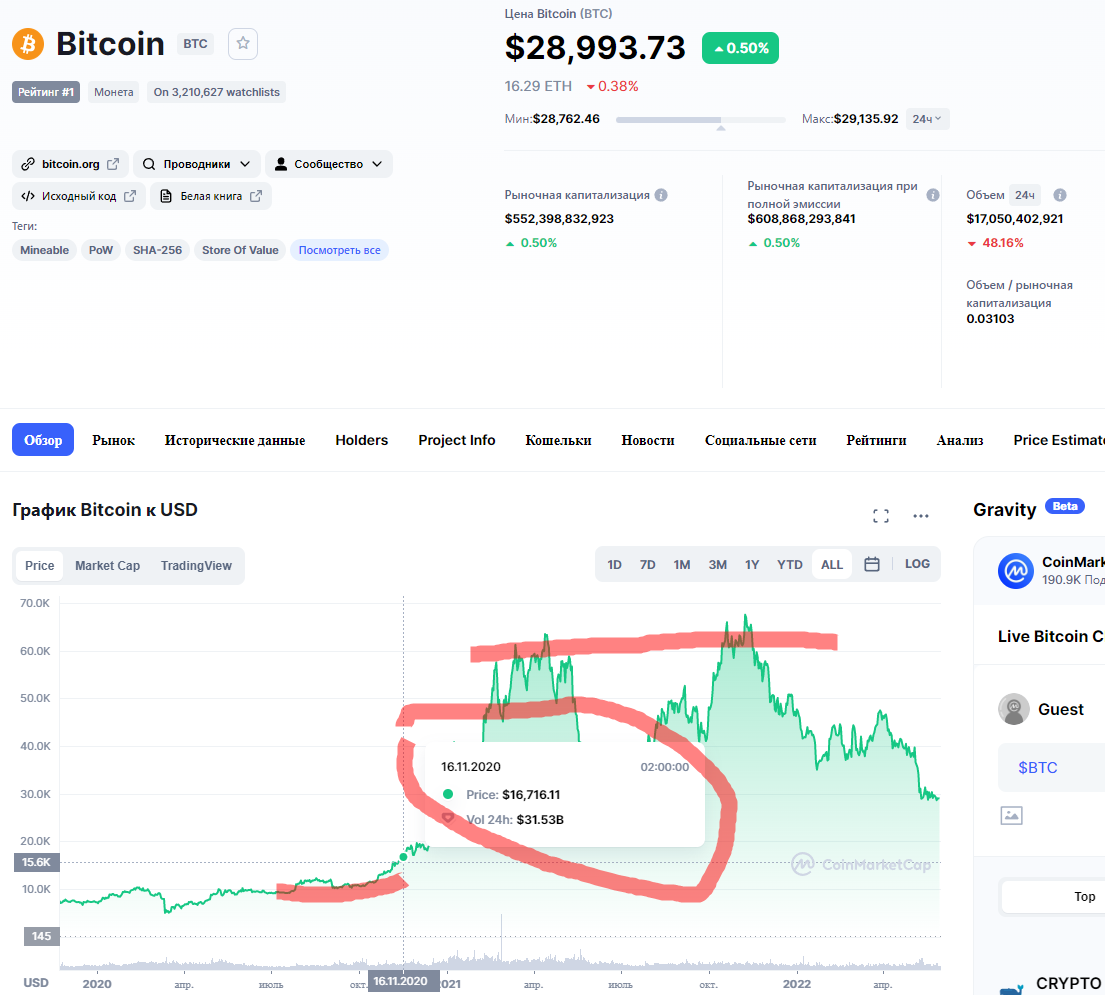1105x995 pixels.
Task: Click Посмотреть все tags link
Action: point(339,250)
